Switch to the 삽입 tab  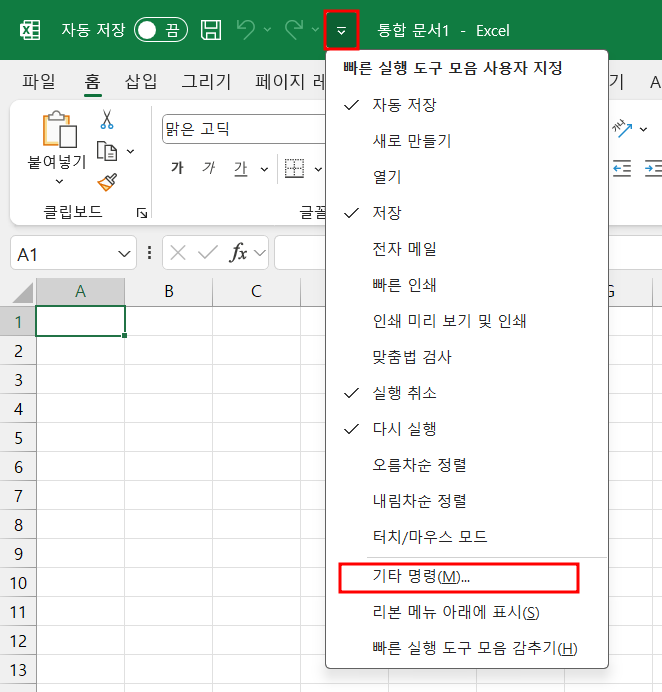click(141, 82)
